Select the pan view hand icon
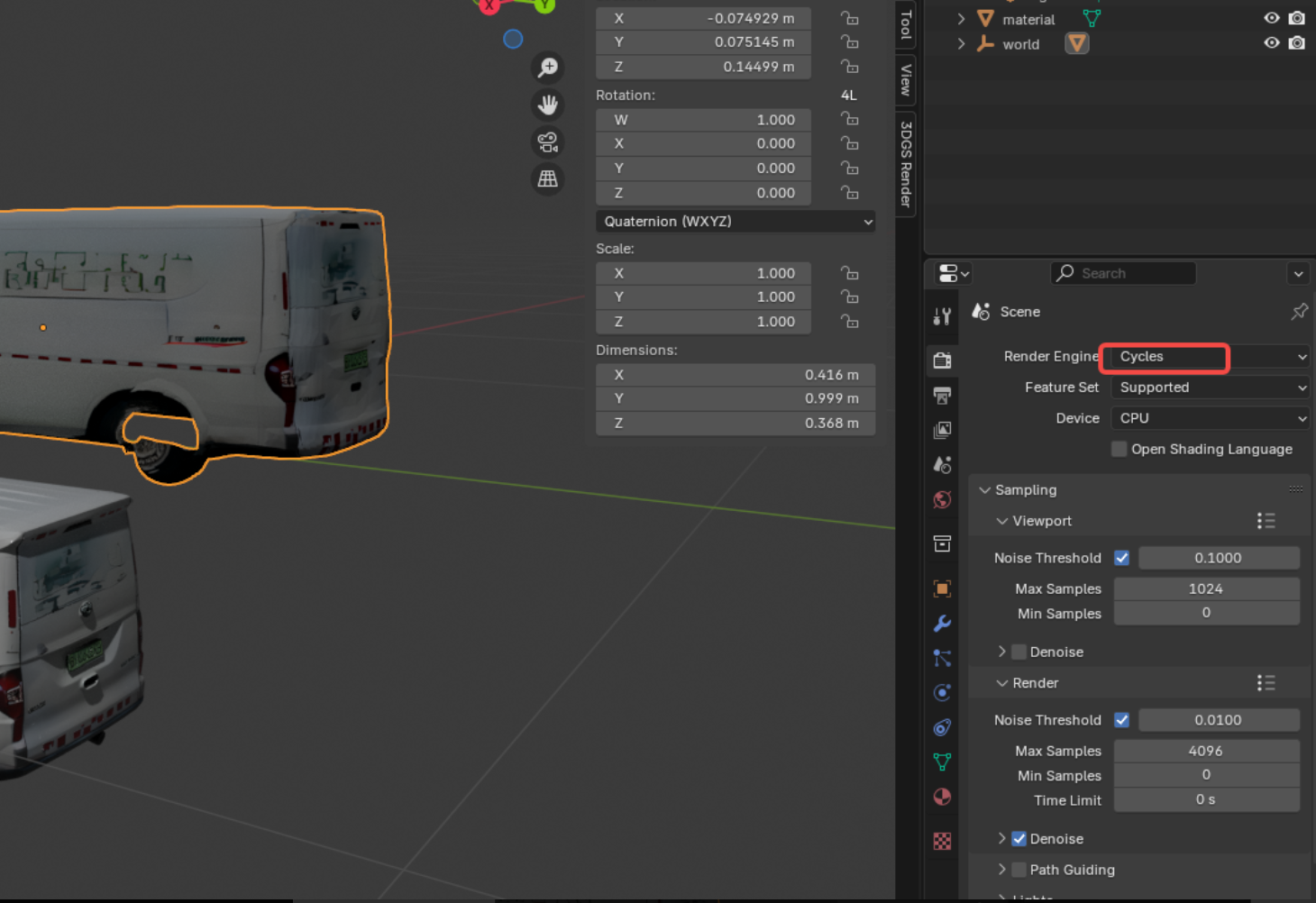 [x=547, y=105]
